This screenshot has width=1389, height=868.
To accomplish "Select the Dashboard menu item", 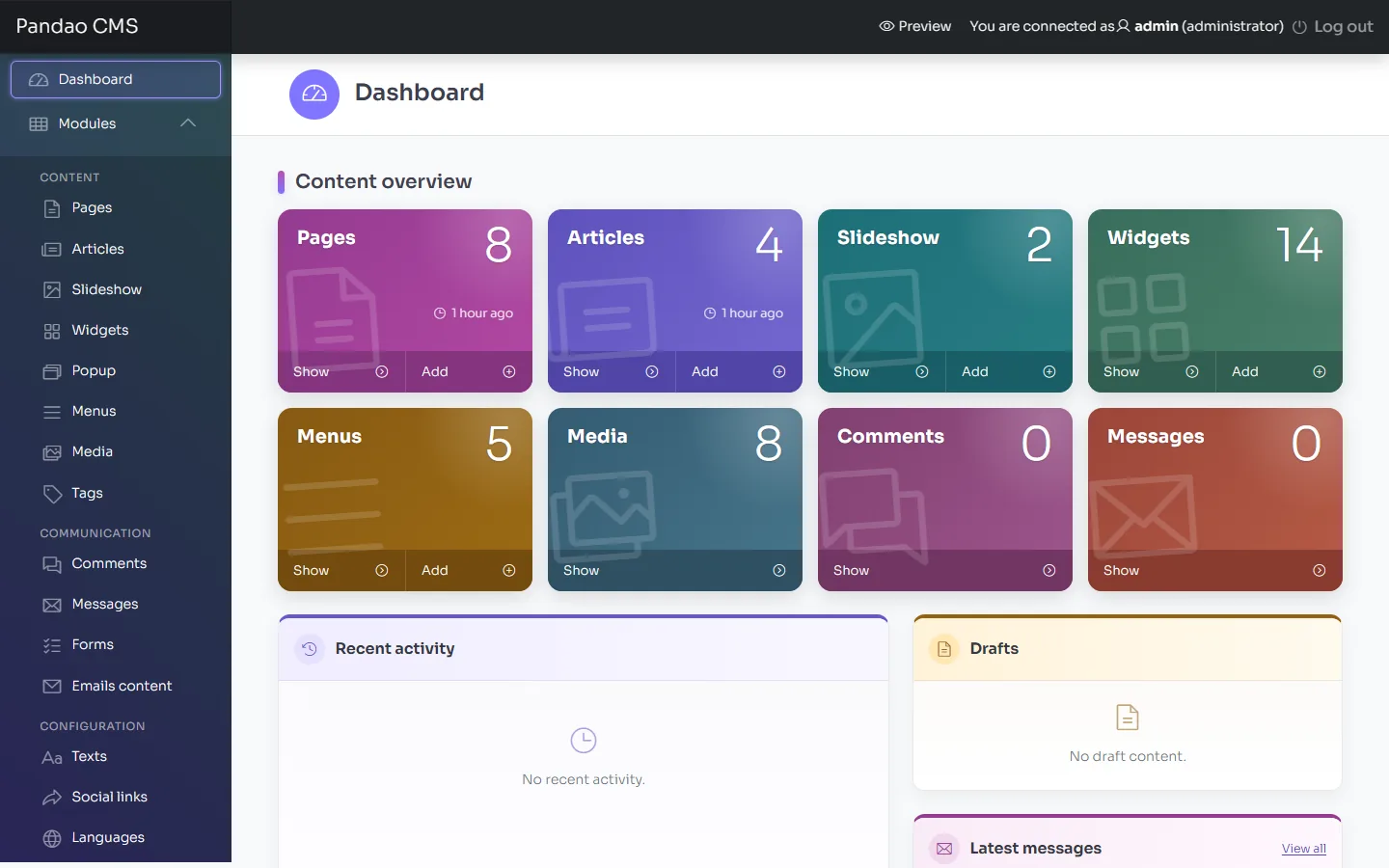I will coord(116,79).
